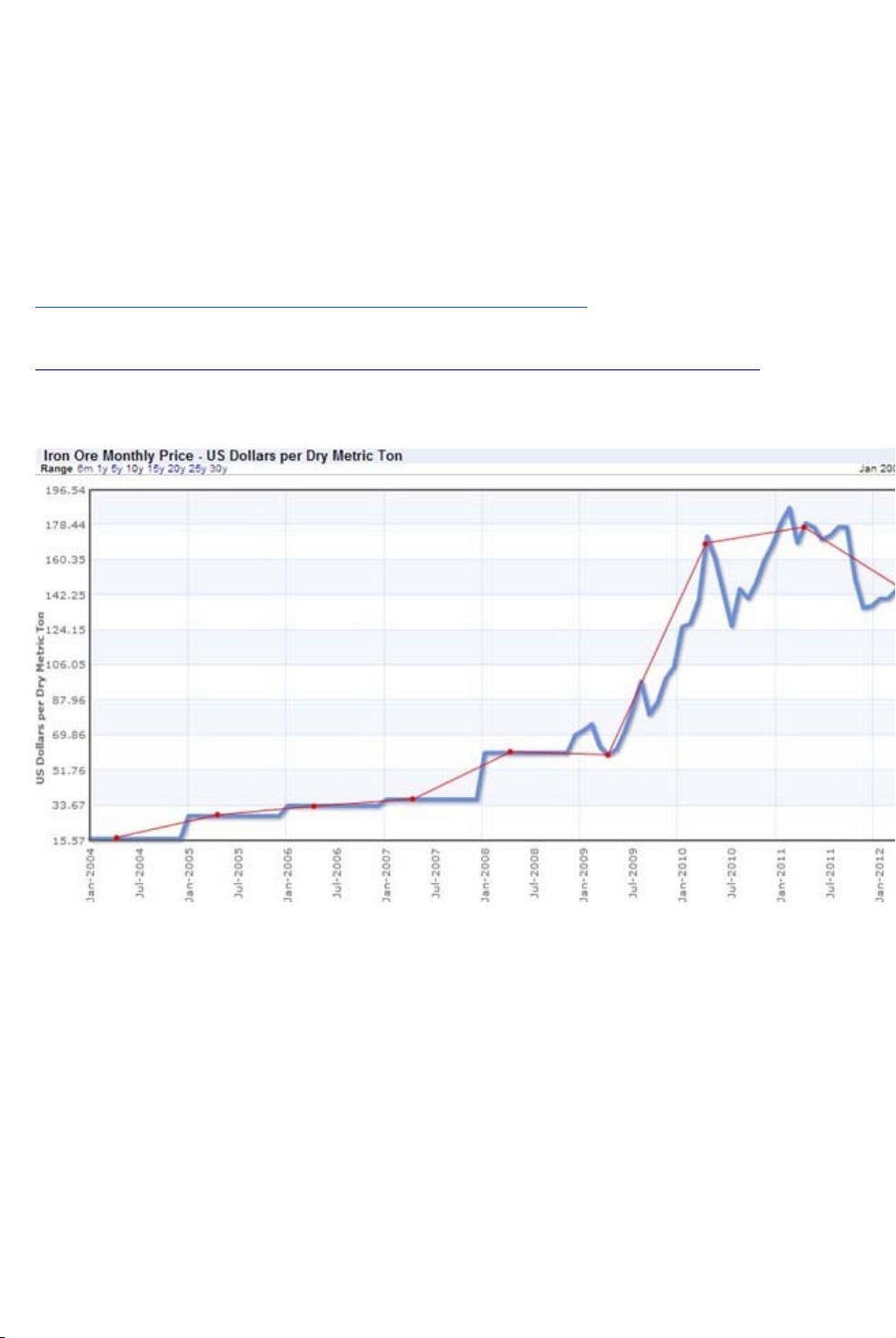Click the black underlined line above the chart
This screenshot has height=1338, width=896.
click(396, 369)
